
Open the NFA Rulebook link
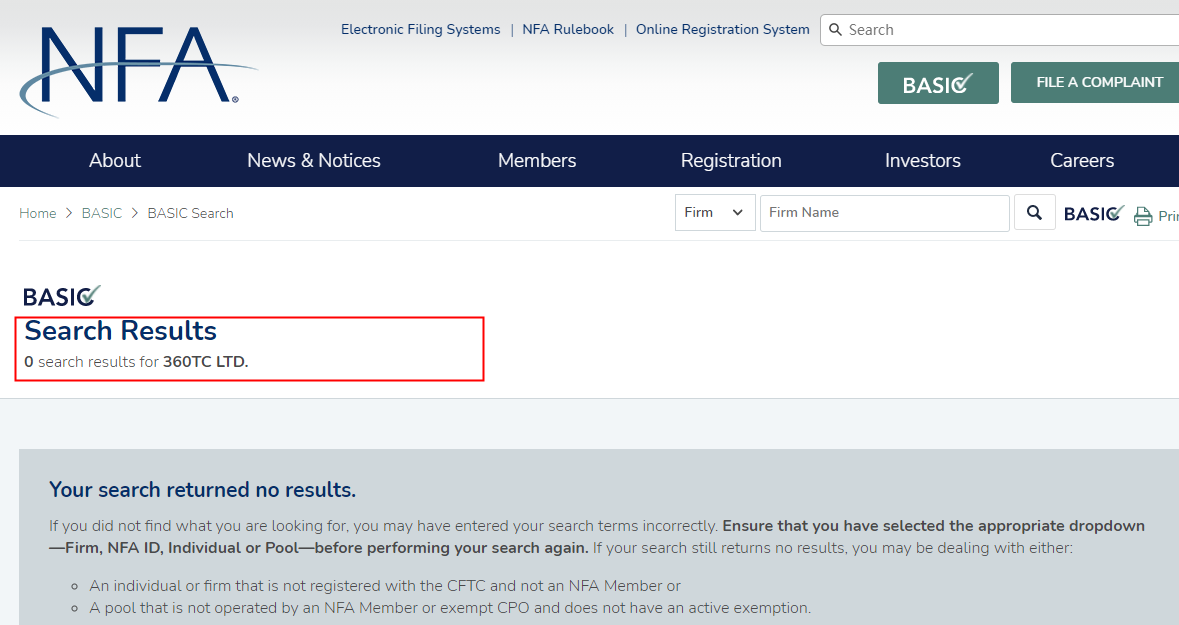pos(568,30)
